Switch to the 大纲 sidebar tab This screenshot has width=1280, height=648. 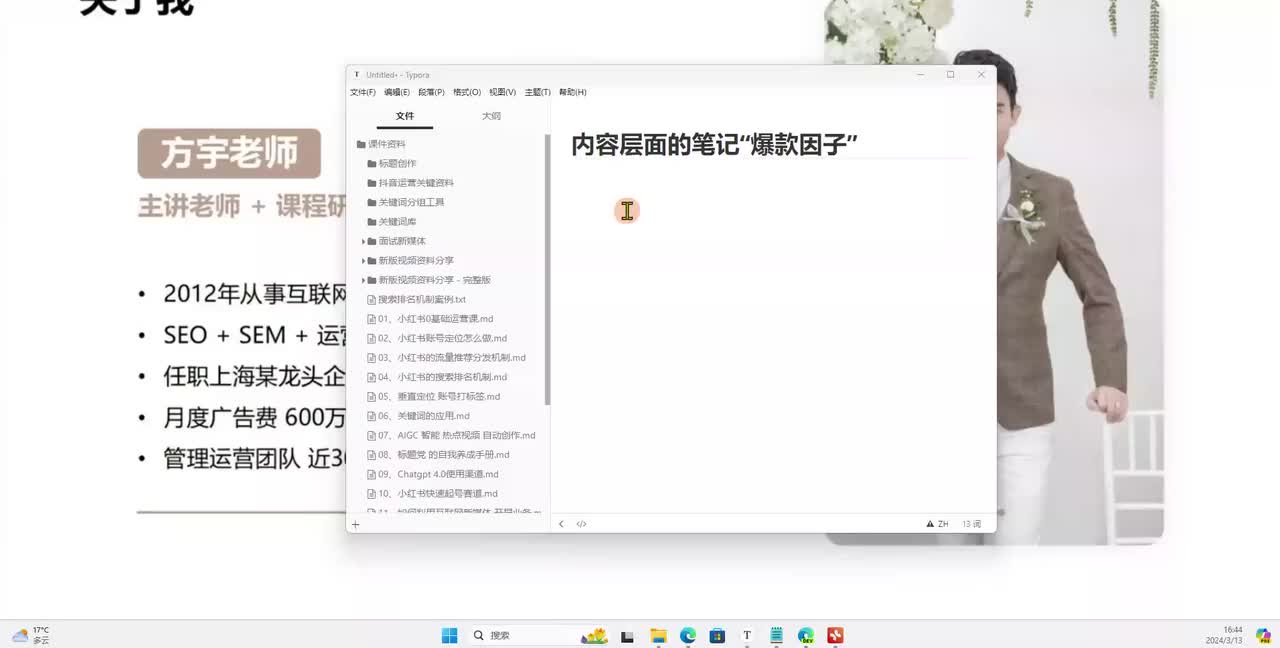pos(491,116)
